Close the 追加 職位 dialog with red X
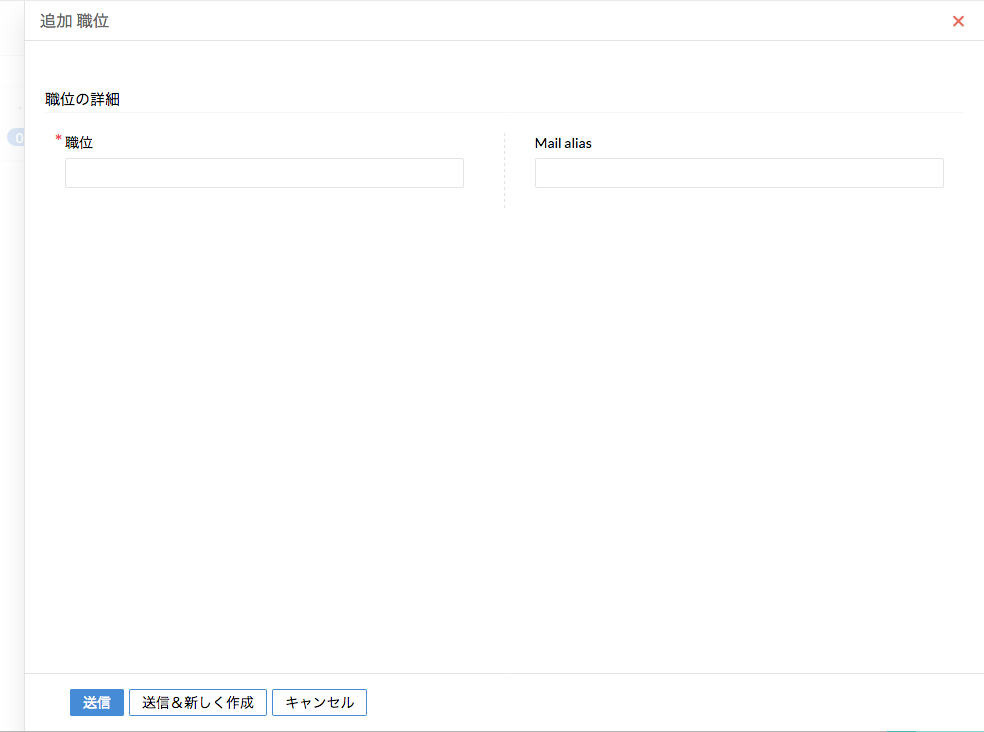Image resolution: width=984 pixels, height=732 pixels. click(x=958, y=21)
